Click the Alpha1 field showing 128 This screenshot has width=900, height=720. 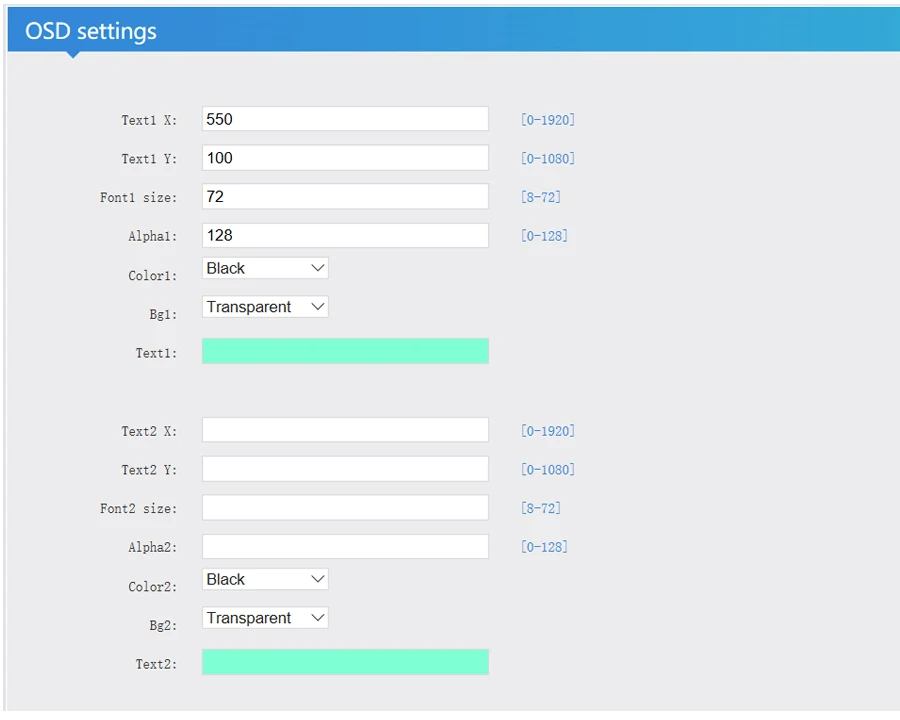(x=345, y=235)
